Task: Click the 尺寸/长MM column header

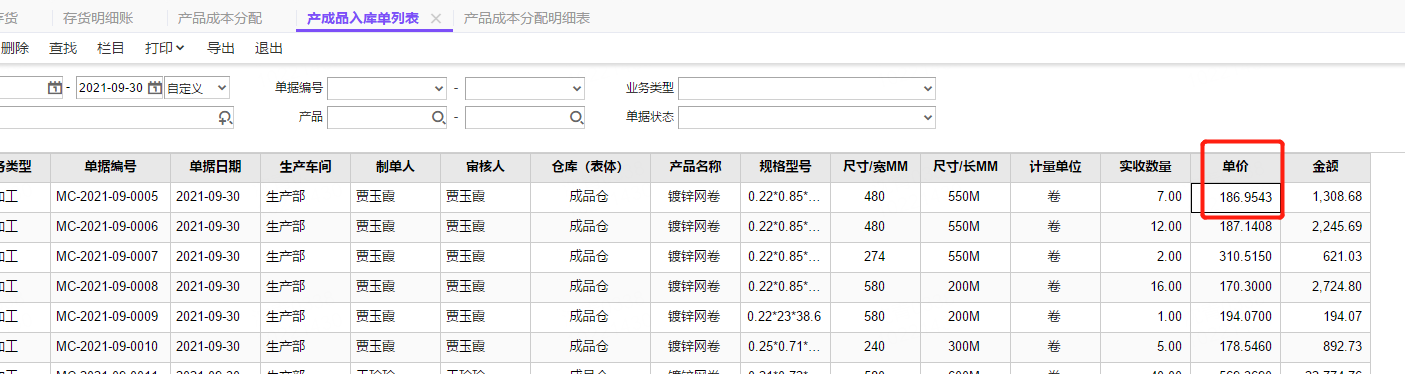Action: 965,167
